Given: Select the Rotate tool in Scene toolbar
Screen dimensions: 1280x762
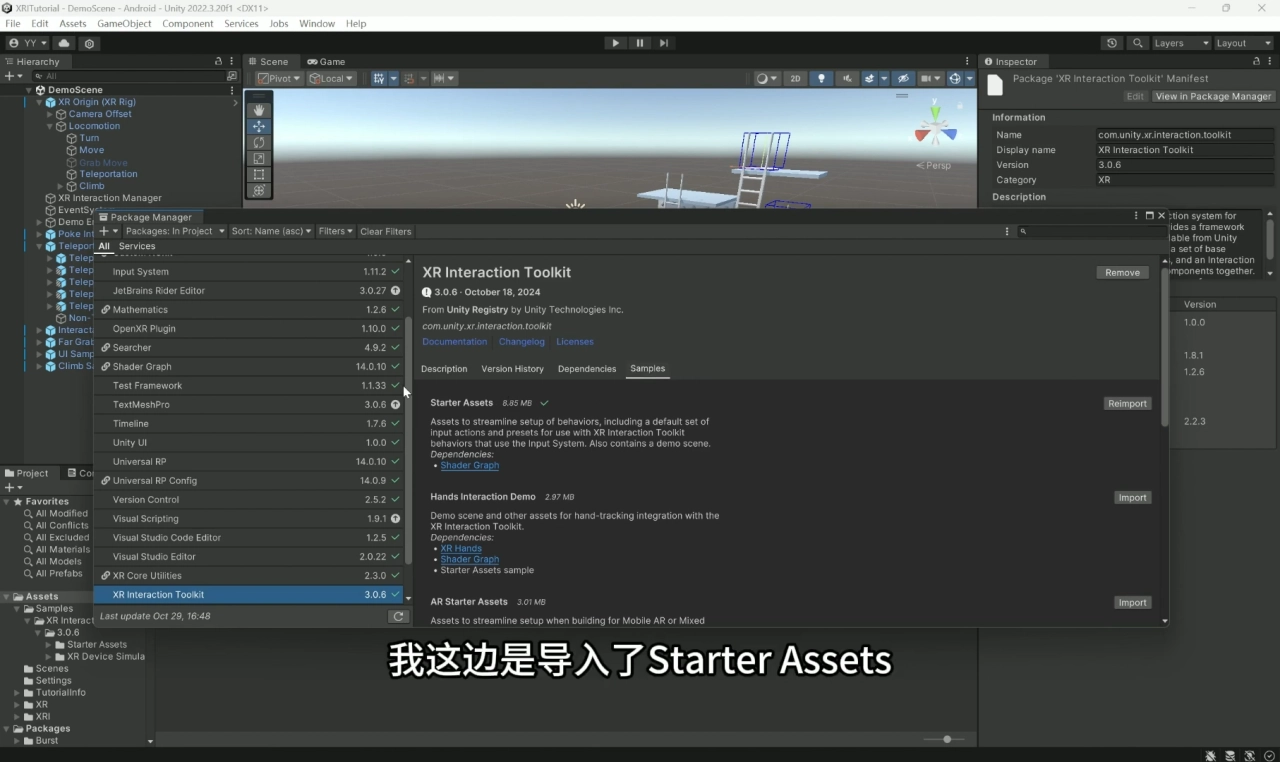Looking at the screenshot, I should [x=259, y=142].
